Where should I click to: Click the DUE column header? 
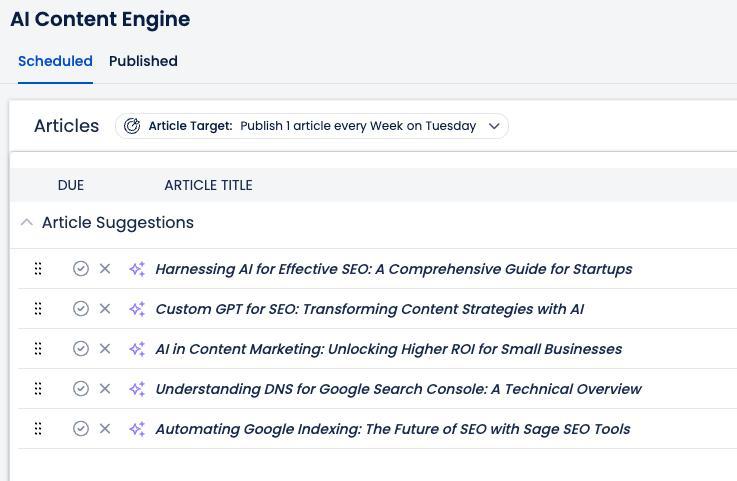click(71, 185)
